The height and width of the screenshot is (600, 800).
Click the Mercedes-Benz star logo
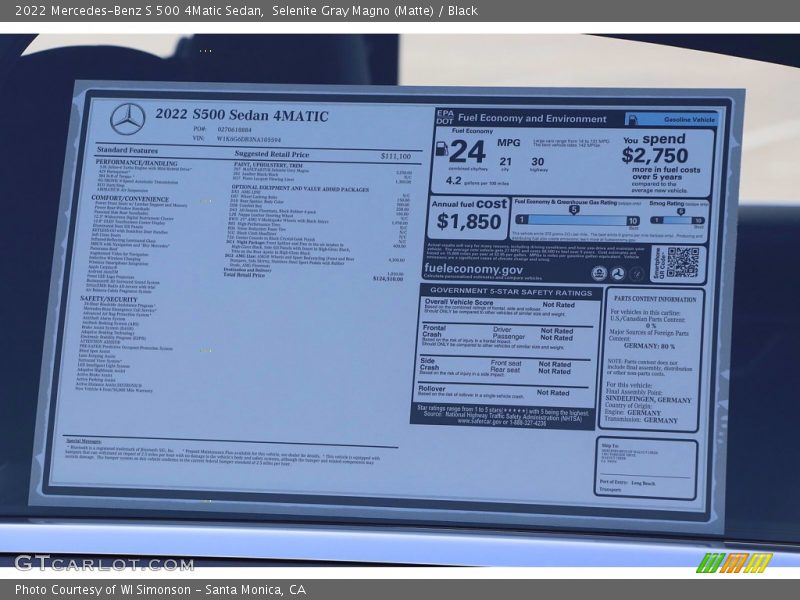pos(130,117)
